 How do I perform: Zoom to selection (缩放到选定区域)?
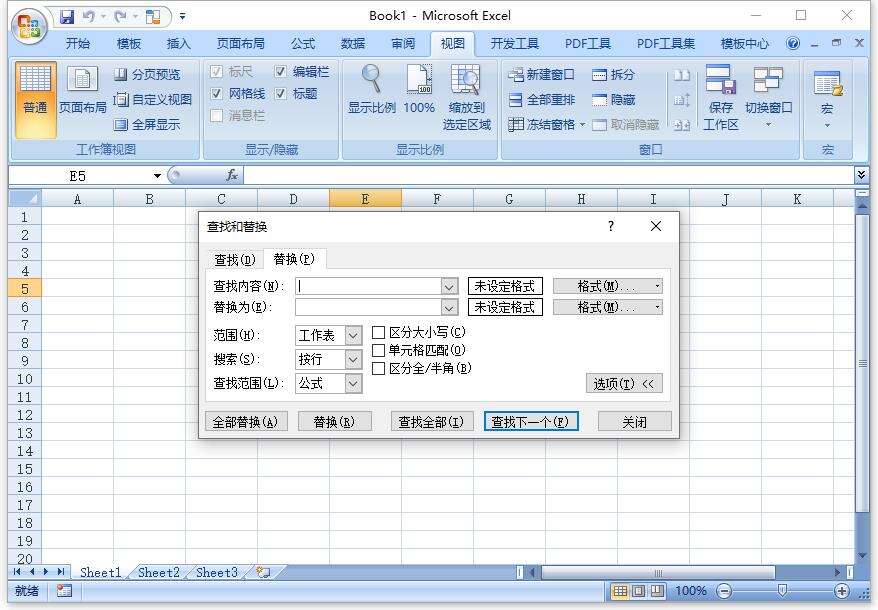466,98
